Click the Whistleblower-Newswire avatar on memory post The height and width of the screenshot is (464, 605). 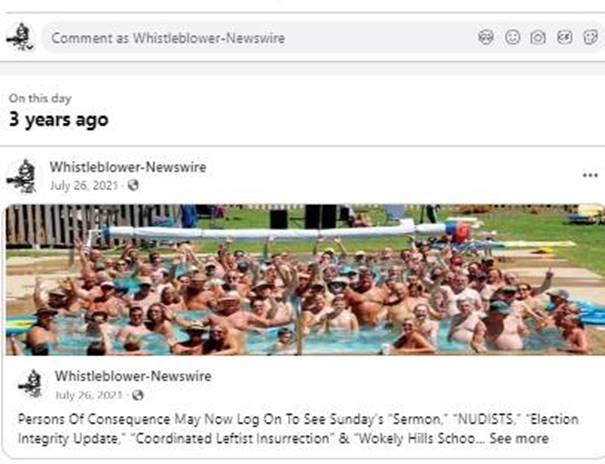click(22, 175)
